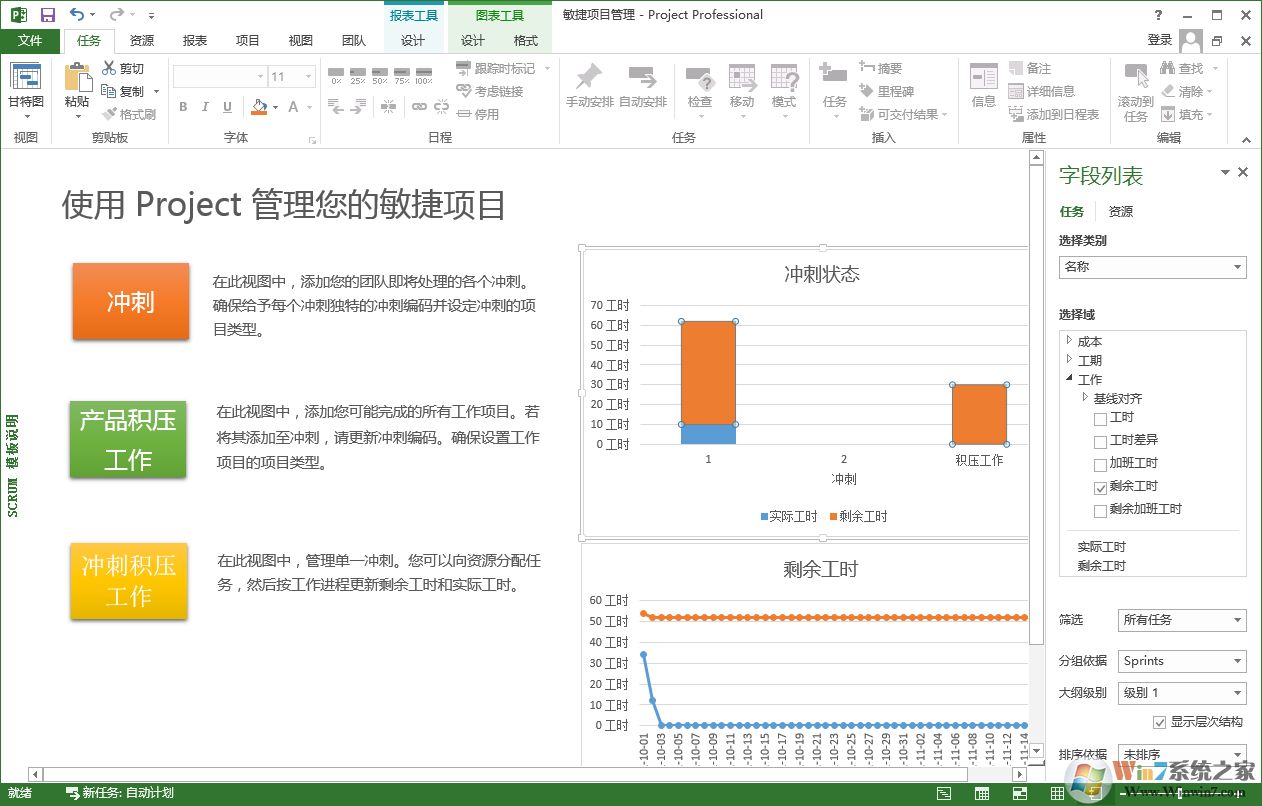Save the project with the floppy disk icon
Viewport: 1262px width, 806px height.
[47, 15]
